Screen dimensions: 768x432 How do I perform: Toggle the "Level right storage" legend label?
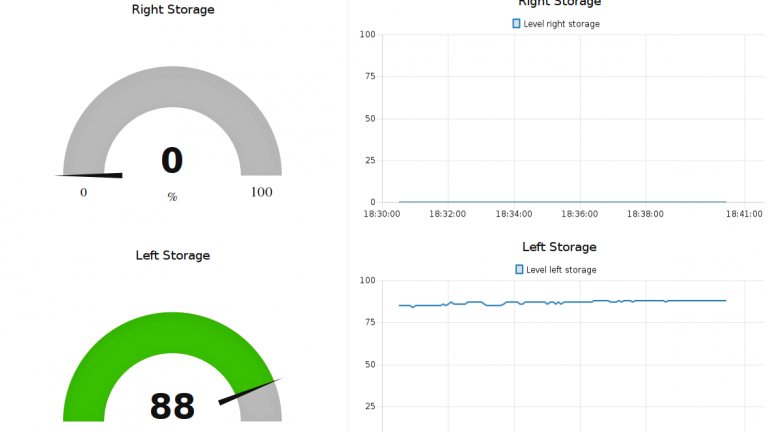(561, 23)
